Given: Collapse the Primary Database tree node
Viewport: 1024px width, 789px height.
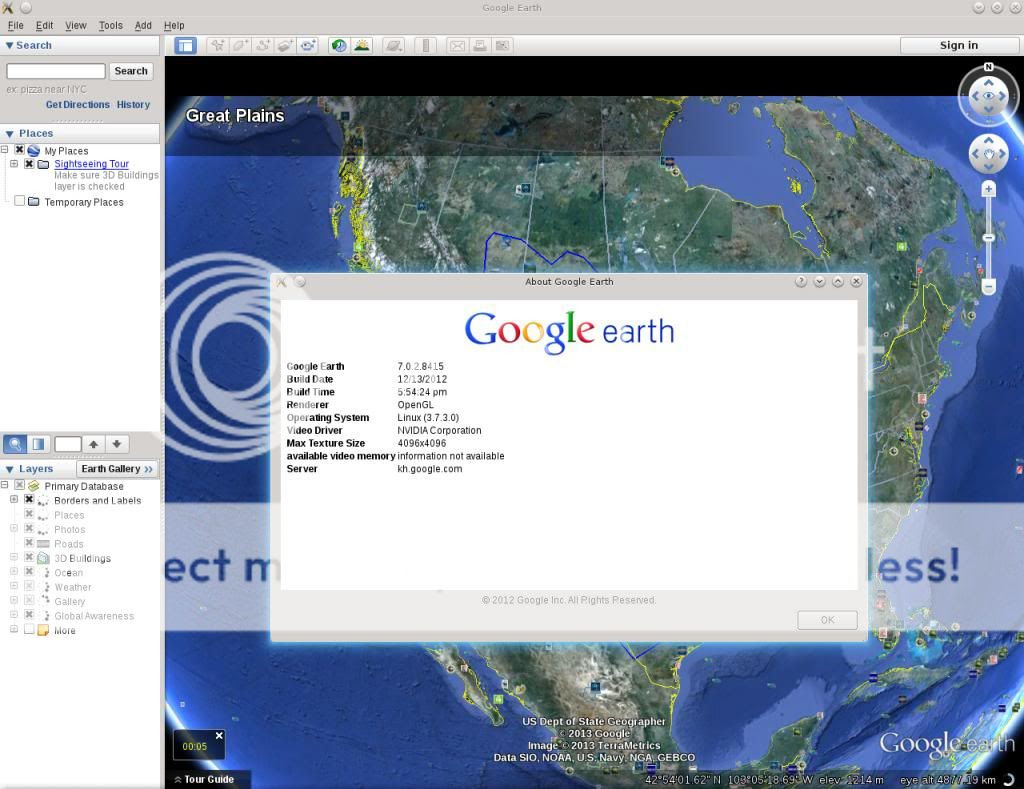Looking at the screenshot, I should (x=5, y=485).
